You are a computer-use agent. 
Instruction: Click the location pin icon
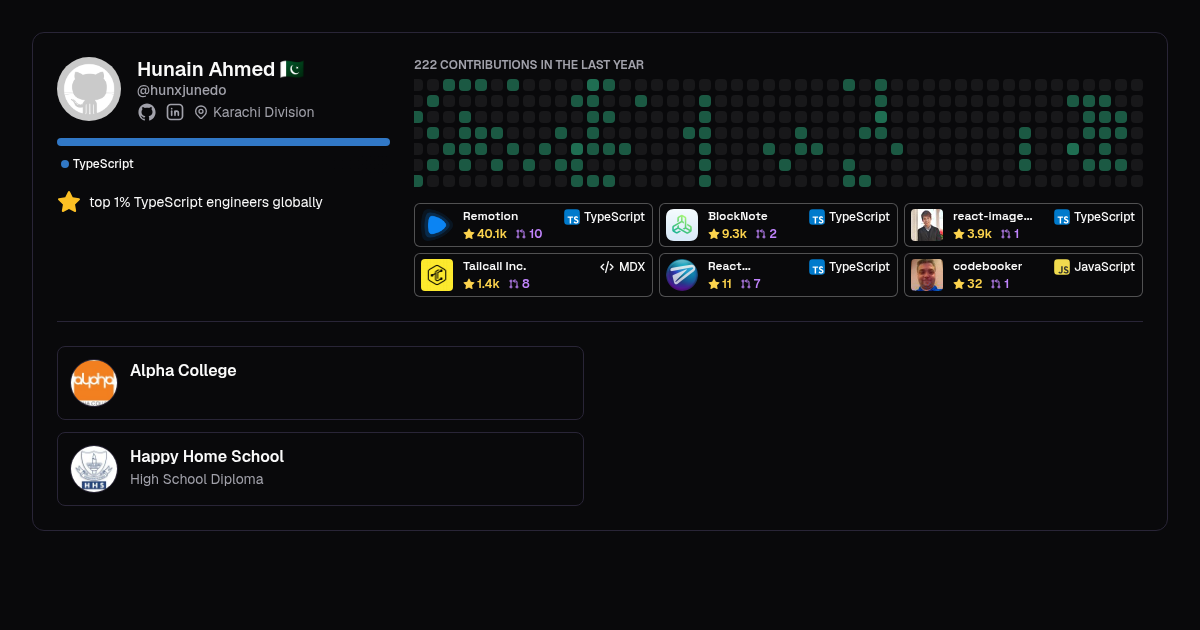(x=201, y=112)
